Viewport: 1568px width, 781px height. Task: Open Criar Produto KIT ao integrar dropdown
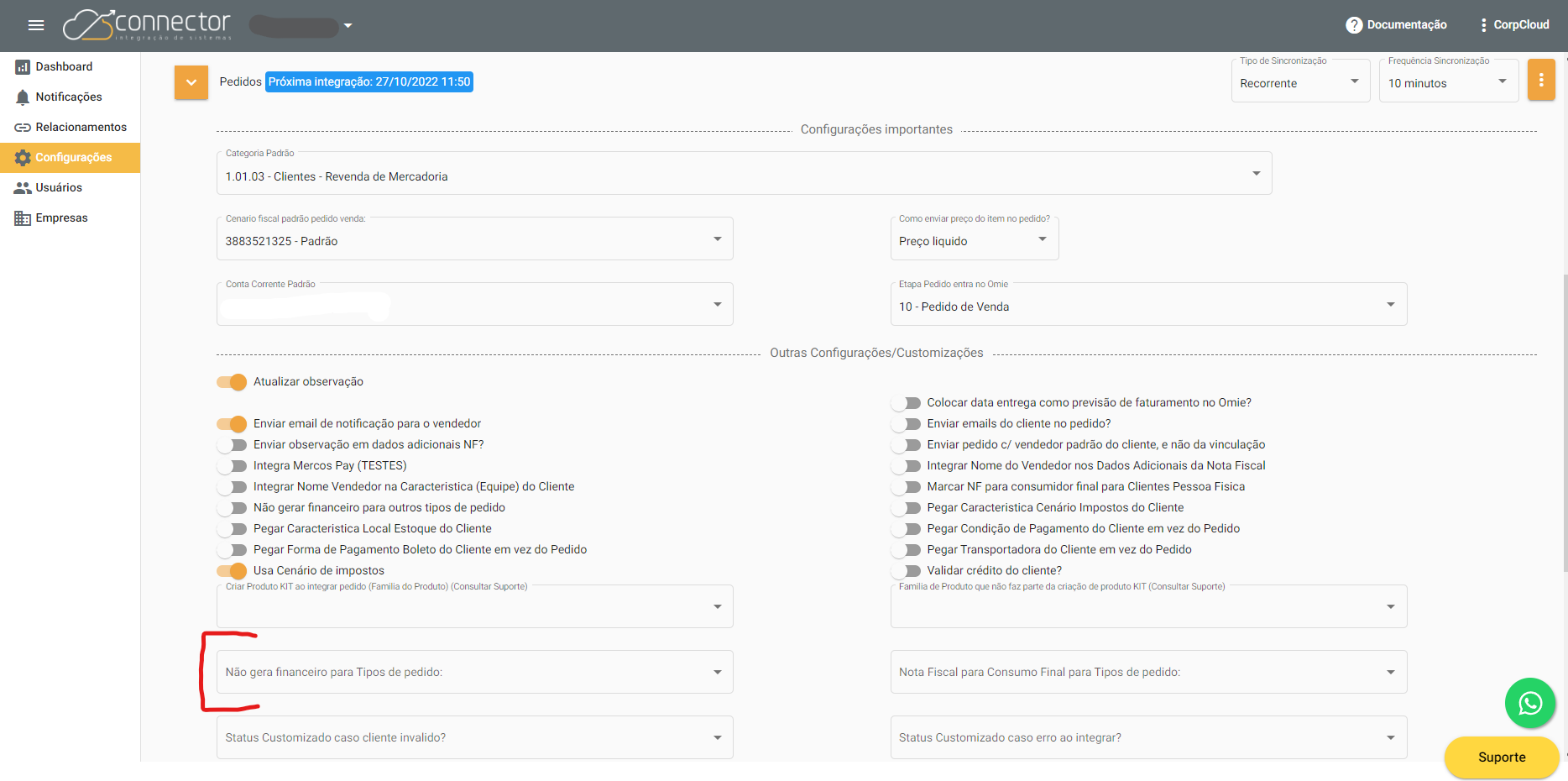pyautogui.click(x=474, y=607)
